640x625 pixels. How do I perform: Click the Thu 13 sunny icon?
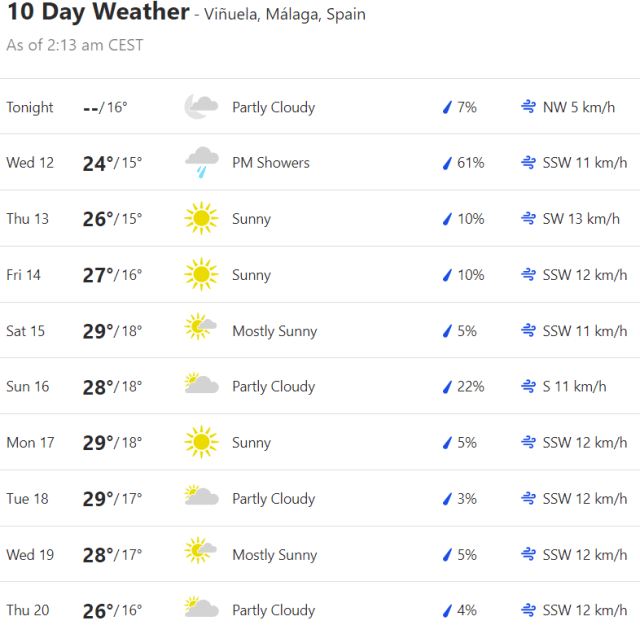tap(201, 219)
